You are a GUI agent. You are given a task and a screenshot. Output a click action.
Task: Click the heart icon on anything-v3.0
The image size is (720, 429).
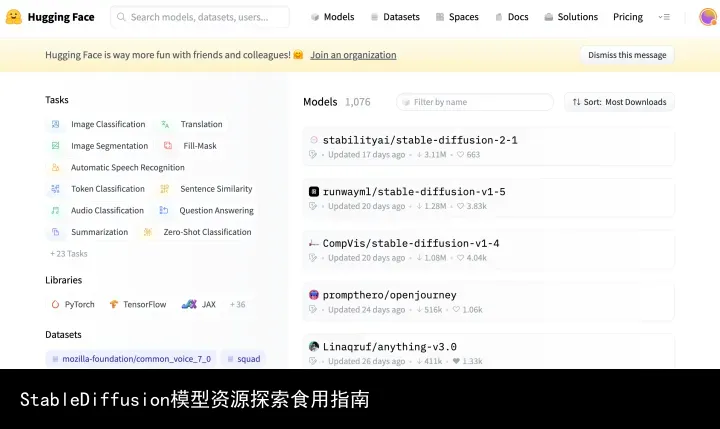pyautogui.click(x=456, y=361)
